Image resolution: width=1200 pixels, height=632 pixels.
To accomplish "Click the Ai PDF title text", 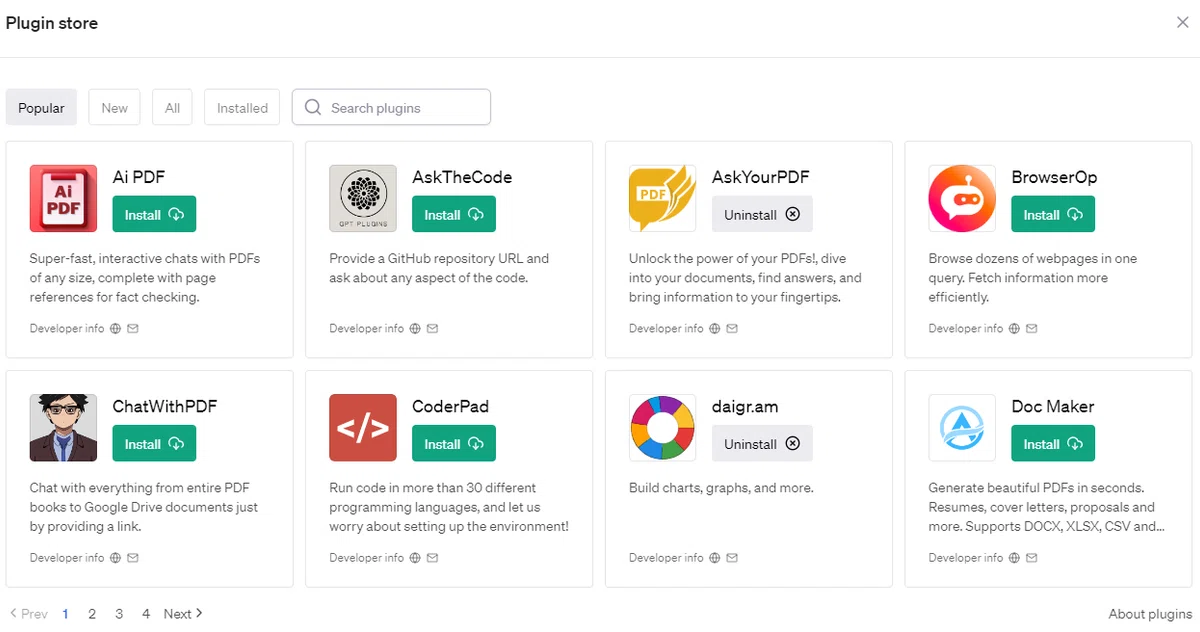I will click(x=139, y=177).
